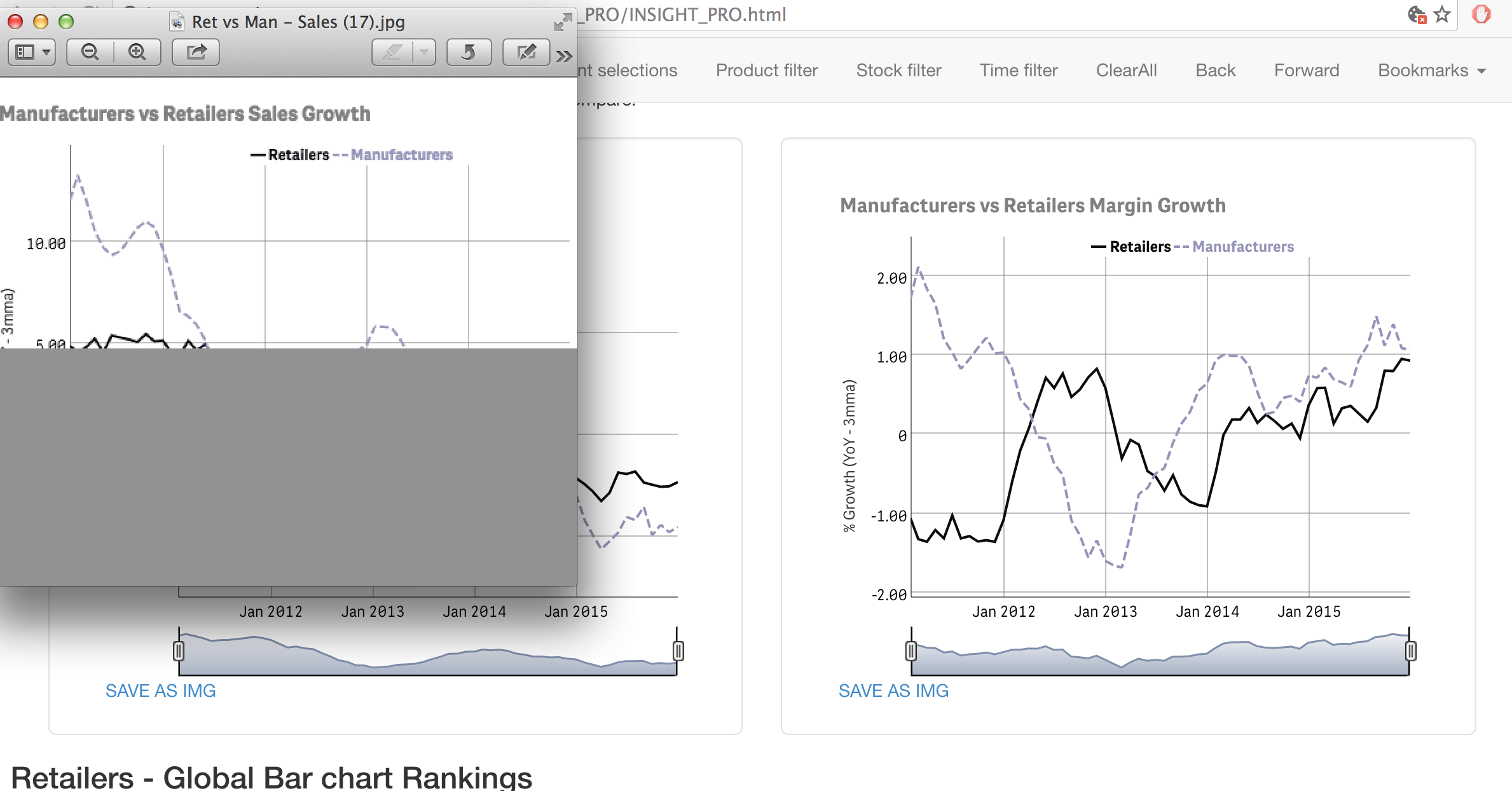Grab right handle of margin range slider
1512x791 pixels.
1411,651
